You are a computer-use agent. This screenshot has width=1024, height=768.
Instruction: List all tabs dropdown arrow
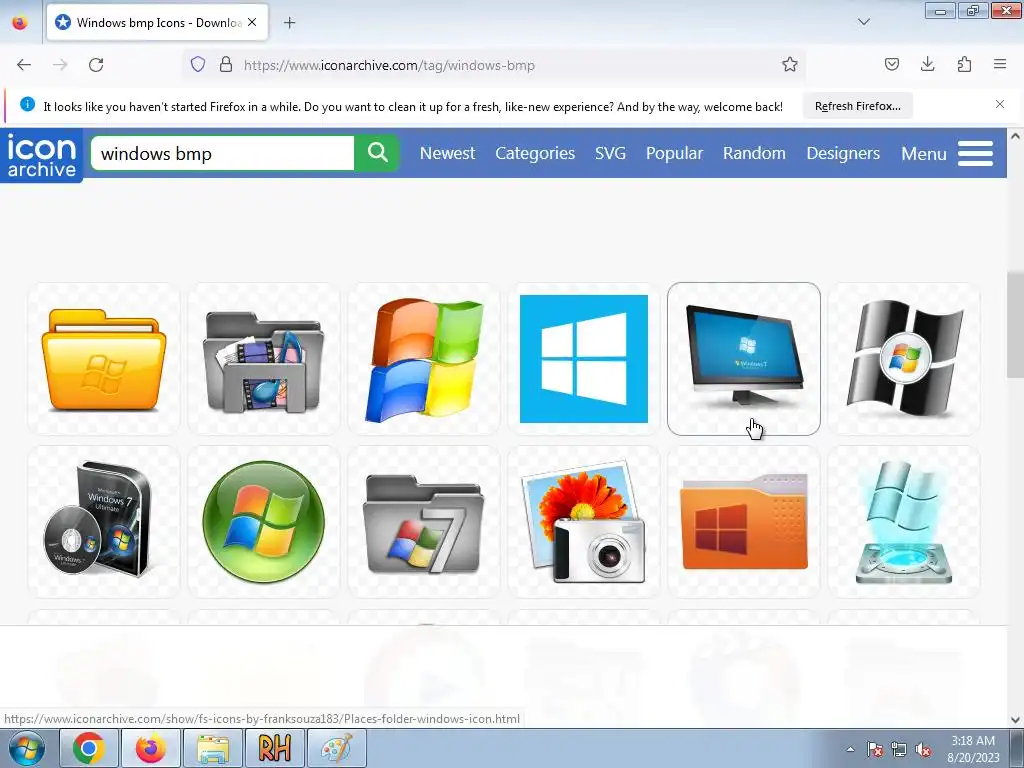point(863,22)
